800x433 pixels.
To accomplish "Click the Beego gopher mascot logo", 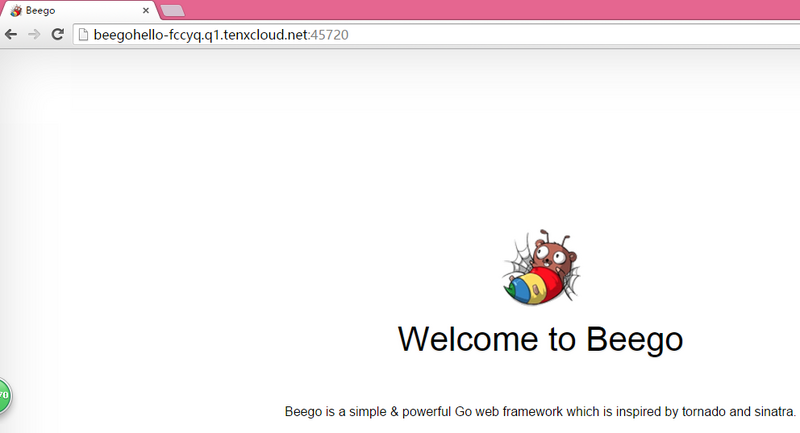I will click(541, 267).
